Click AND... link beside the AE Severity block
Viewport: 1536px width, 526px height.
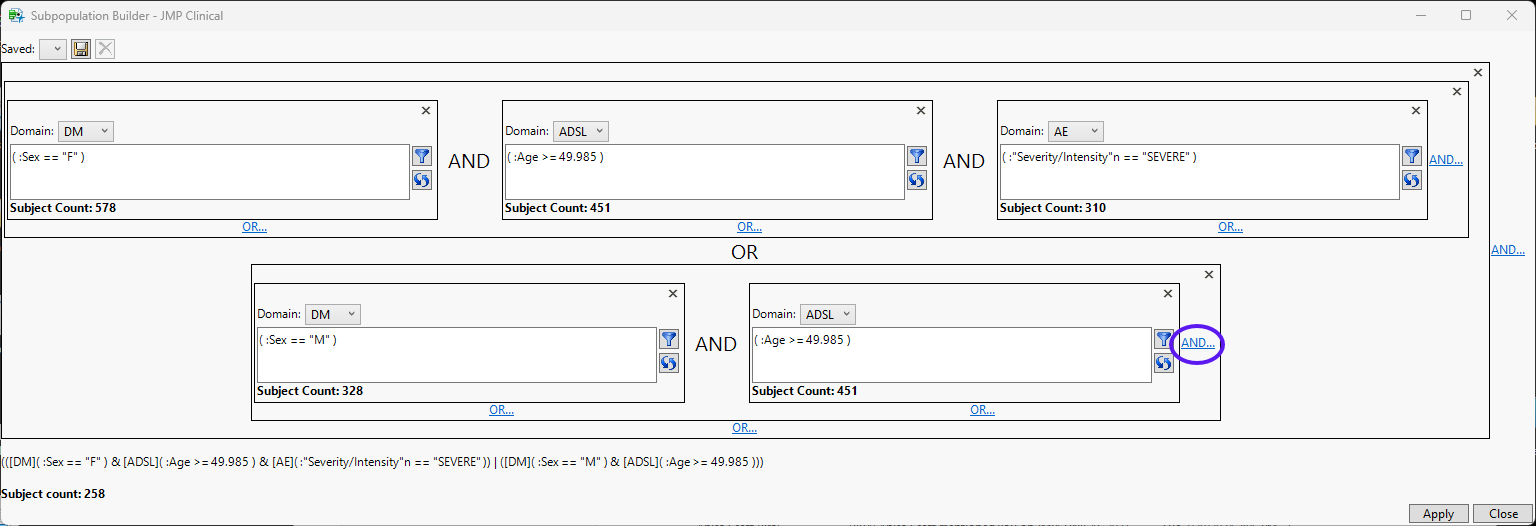1446,160
